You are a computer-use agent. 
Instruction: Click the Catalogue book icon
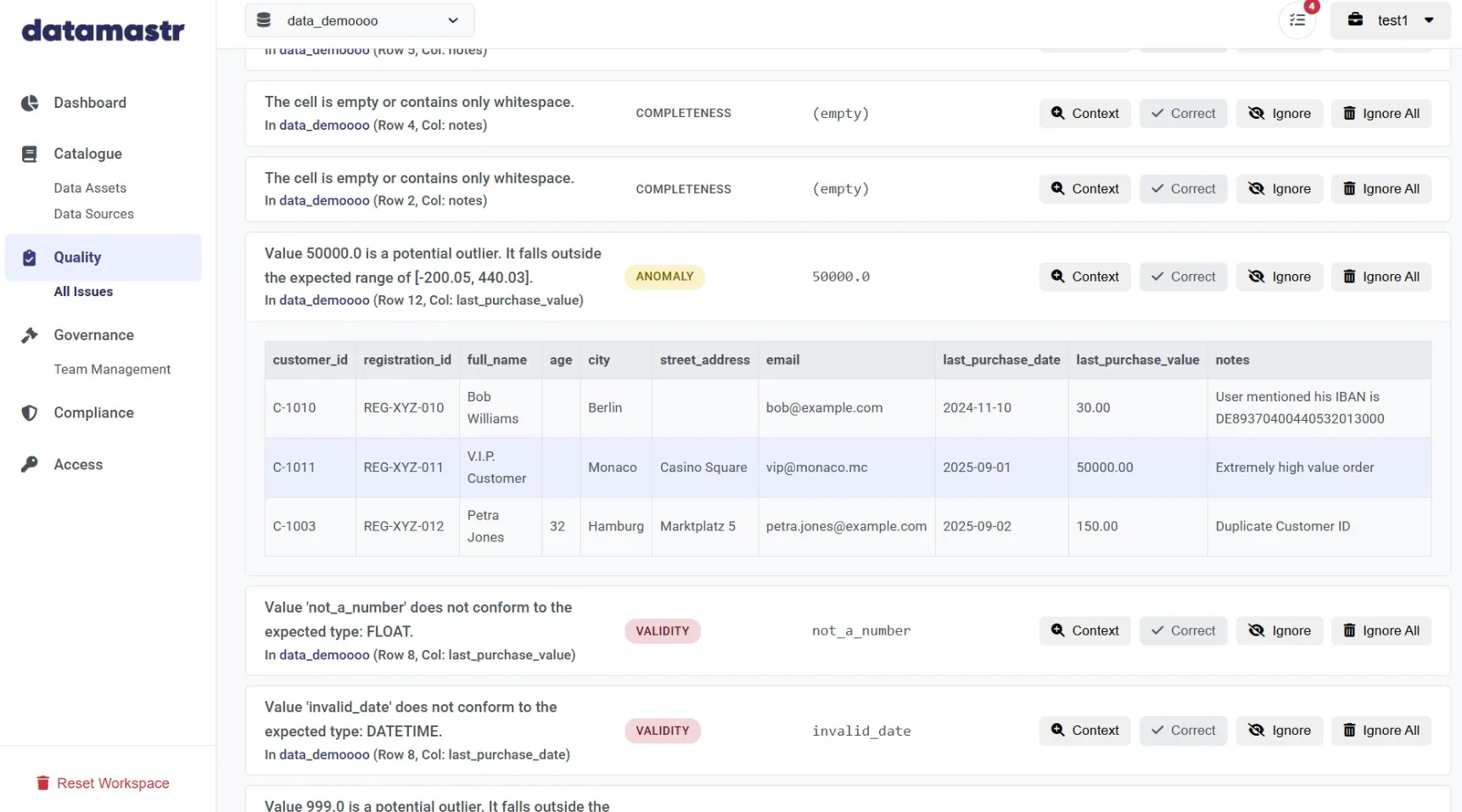click(30, 154)
